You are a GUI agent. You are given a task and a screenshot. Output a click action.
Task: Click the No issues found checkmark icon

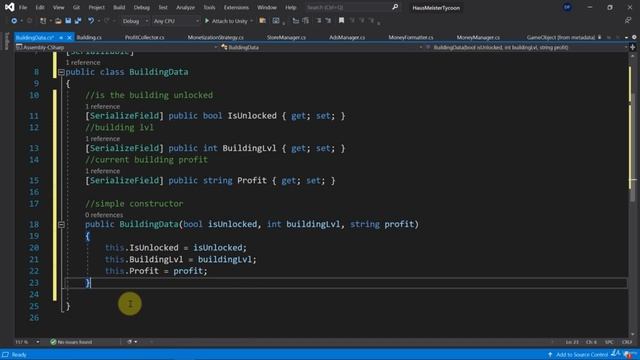[53, 342]
